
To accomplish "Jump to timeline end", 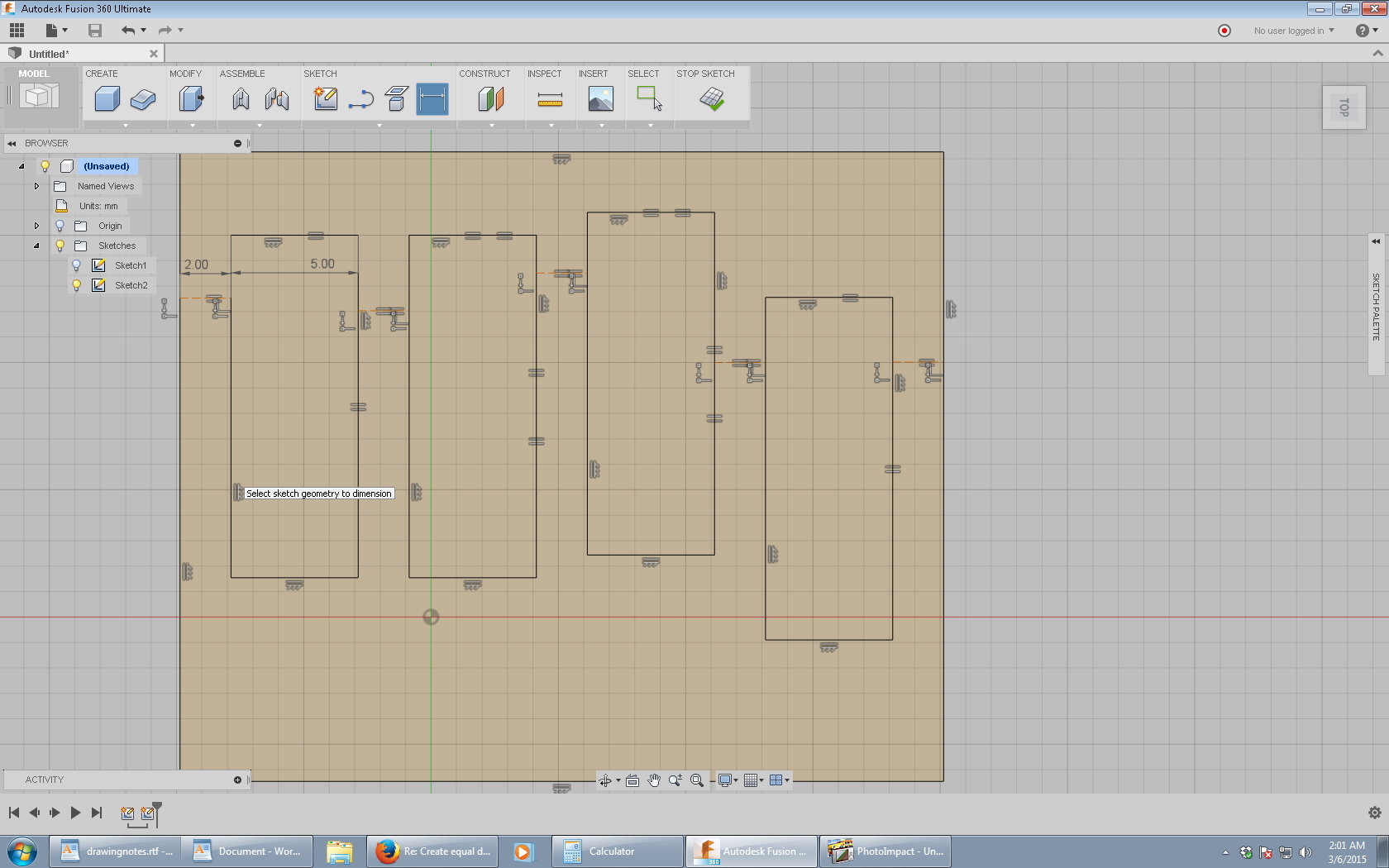I will pos(97,813).
